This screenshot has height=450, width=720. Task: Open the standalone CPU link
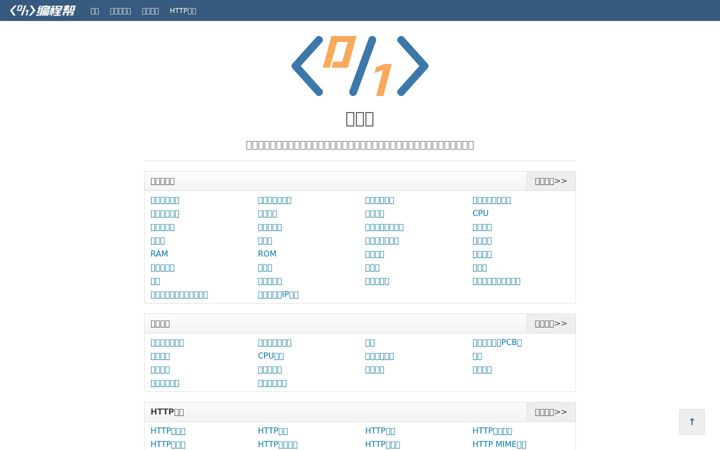(480, 213)
